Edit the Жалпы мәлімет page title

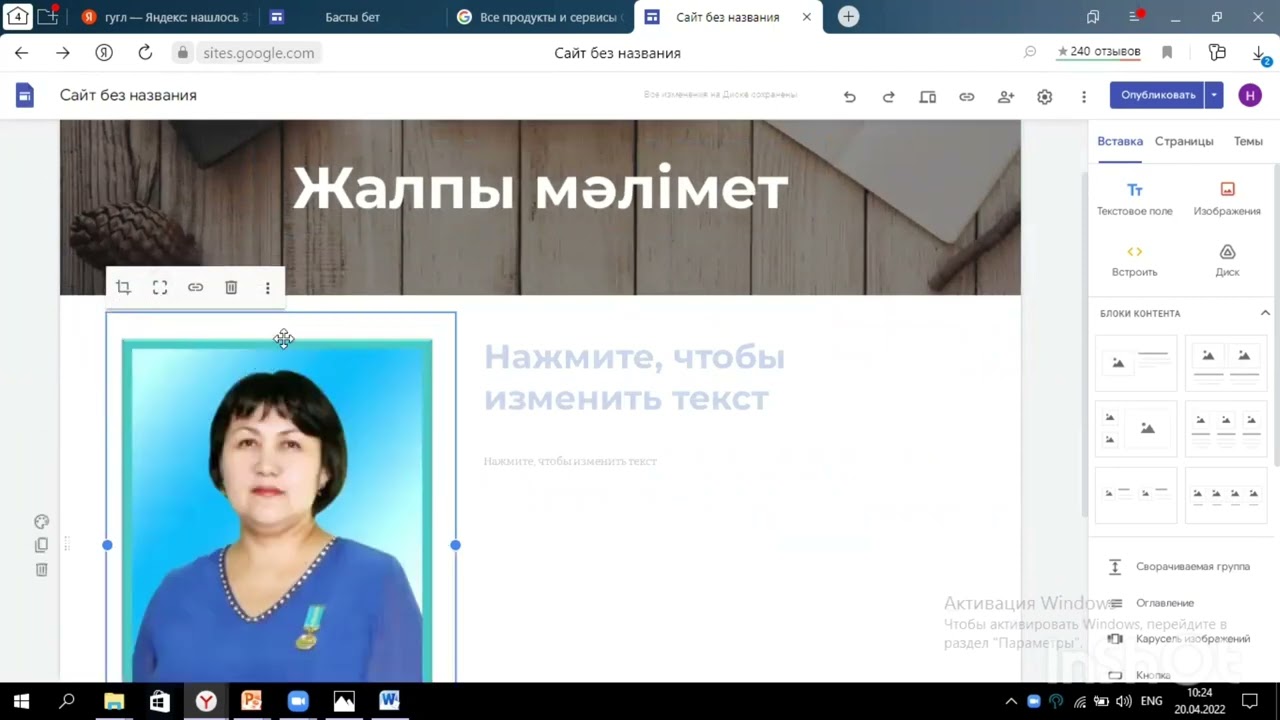coord(540,188)
